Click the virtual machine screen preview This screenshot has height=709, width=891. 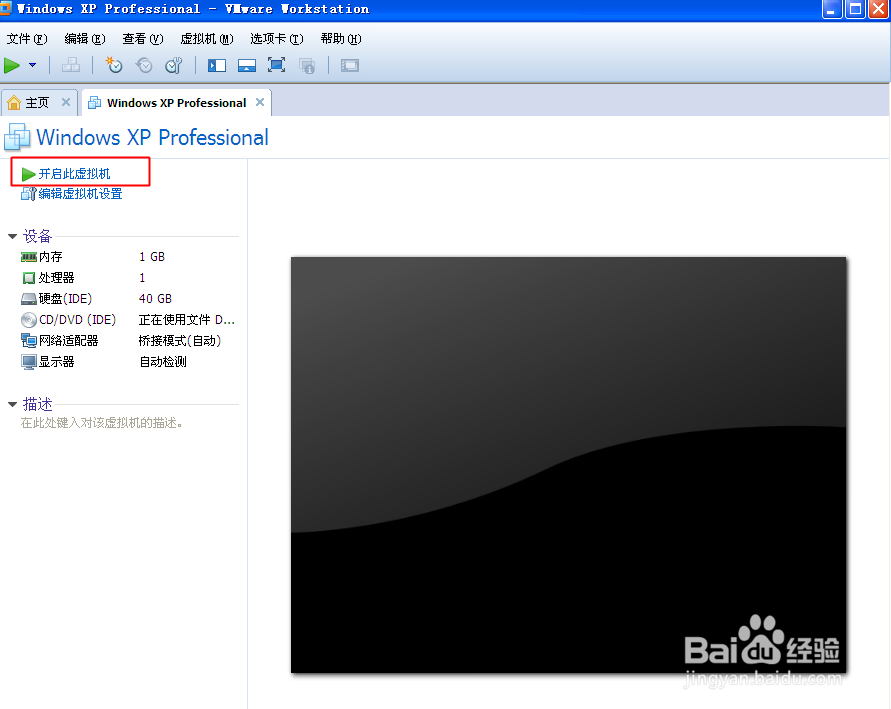tap(568, 465)
